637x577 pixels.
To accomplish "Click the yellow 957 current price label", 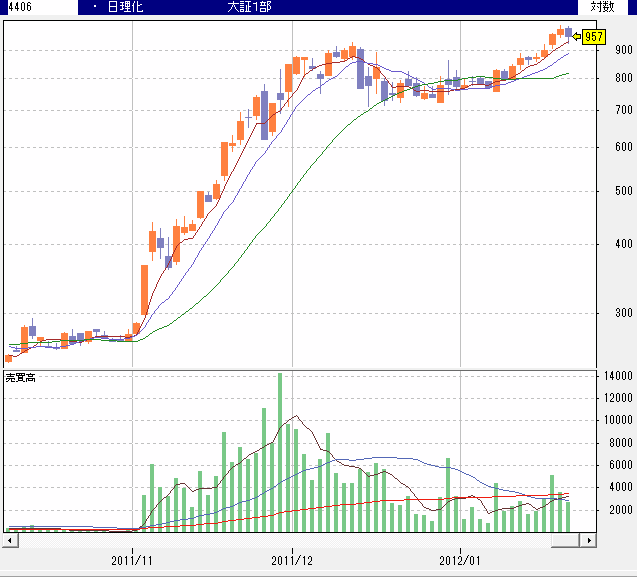I will click(594, 37).
